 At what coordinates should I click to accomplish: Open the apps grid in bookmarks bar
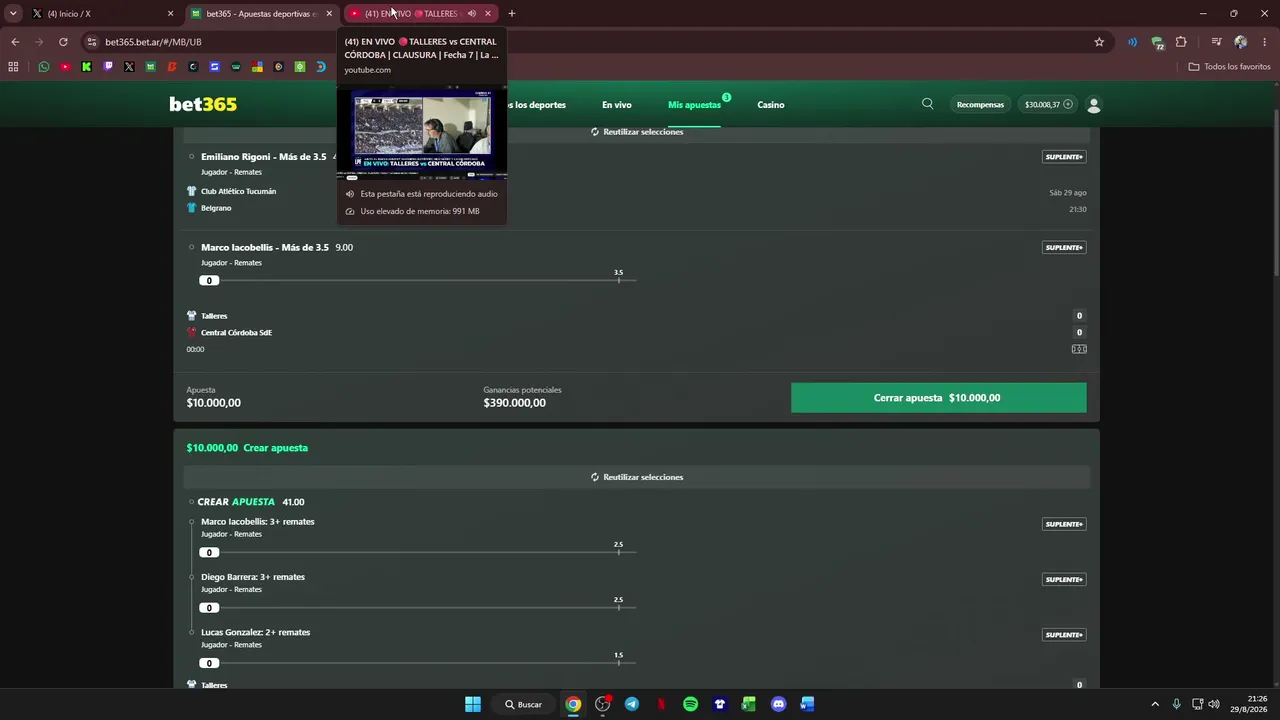[13, 67]
